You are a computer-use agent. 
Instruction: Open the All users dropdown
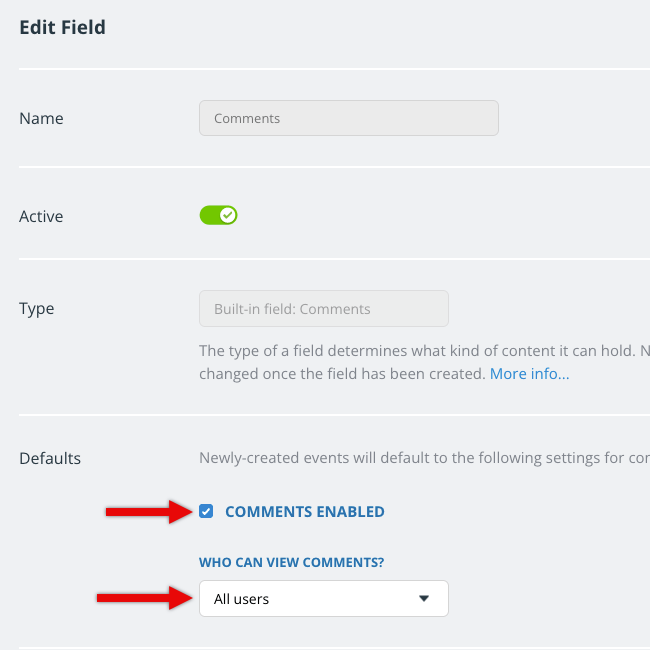click(x=324, y=599)
